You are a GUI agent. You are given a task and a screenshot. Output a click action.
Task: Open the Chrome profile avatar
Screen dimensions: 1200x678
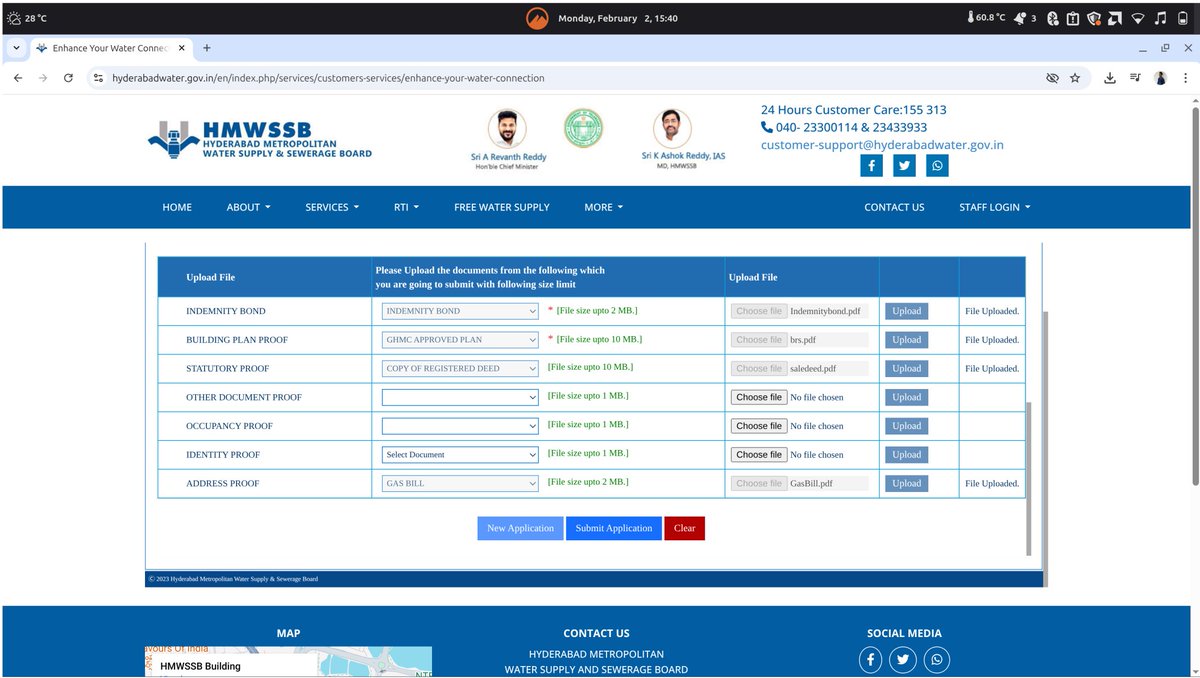[x=1160, y=78]
